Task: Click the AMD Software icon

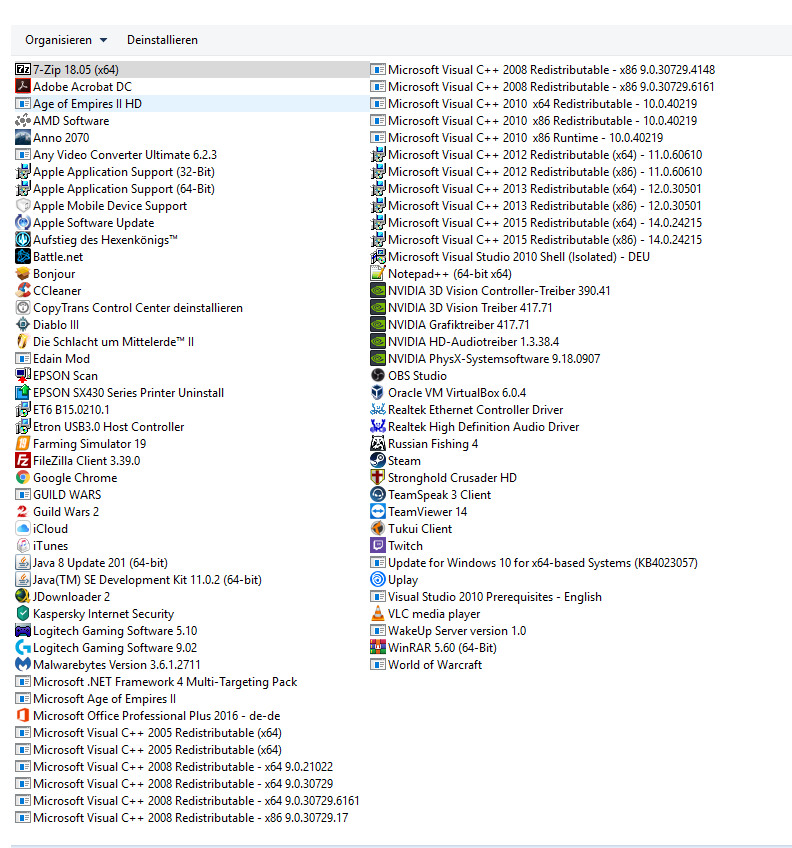Action: point(23,121)
